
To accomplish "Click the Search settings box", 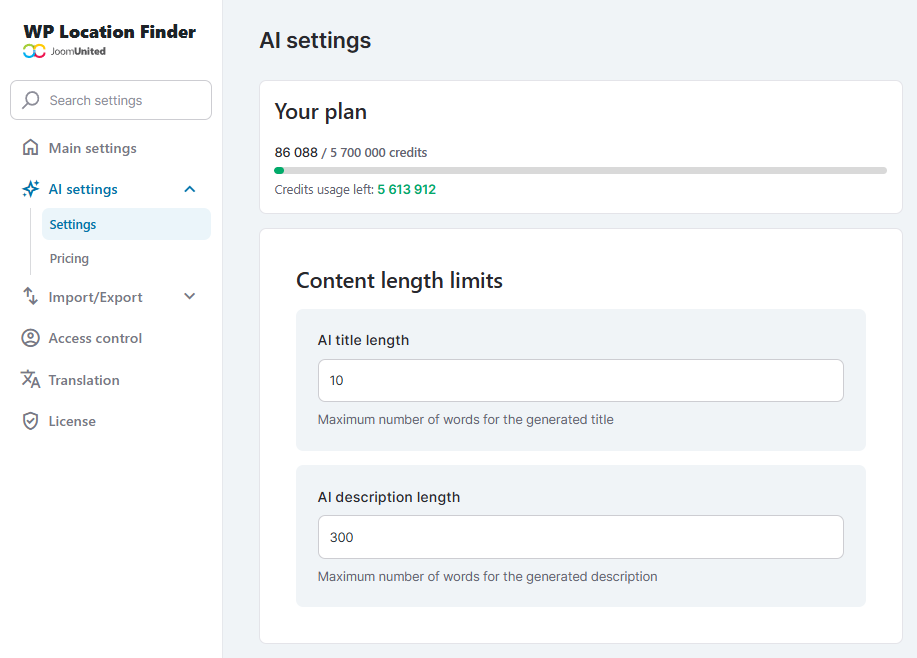I will click(x=110, y=100).
